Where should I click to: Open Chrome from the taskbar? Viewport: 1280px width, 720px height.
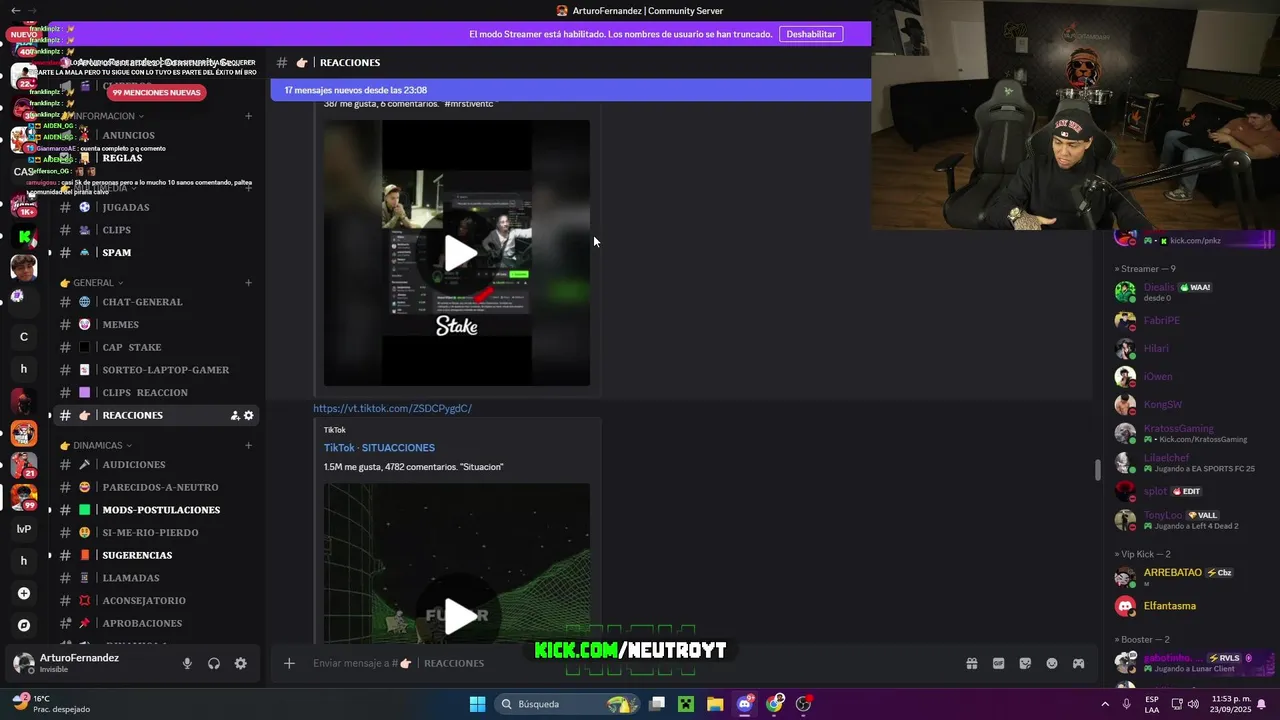click(x=774, y=704)
